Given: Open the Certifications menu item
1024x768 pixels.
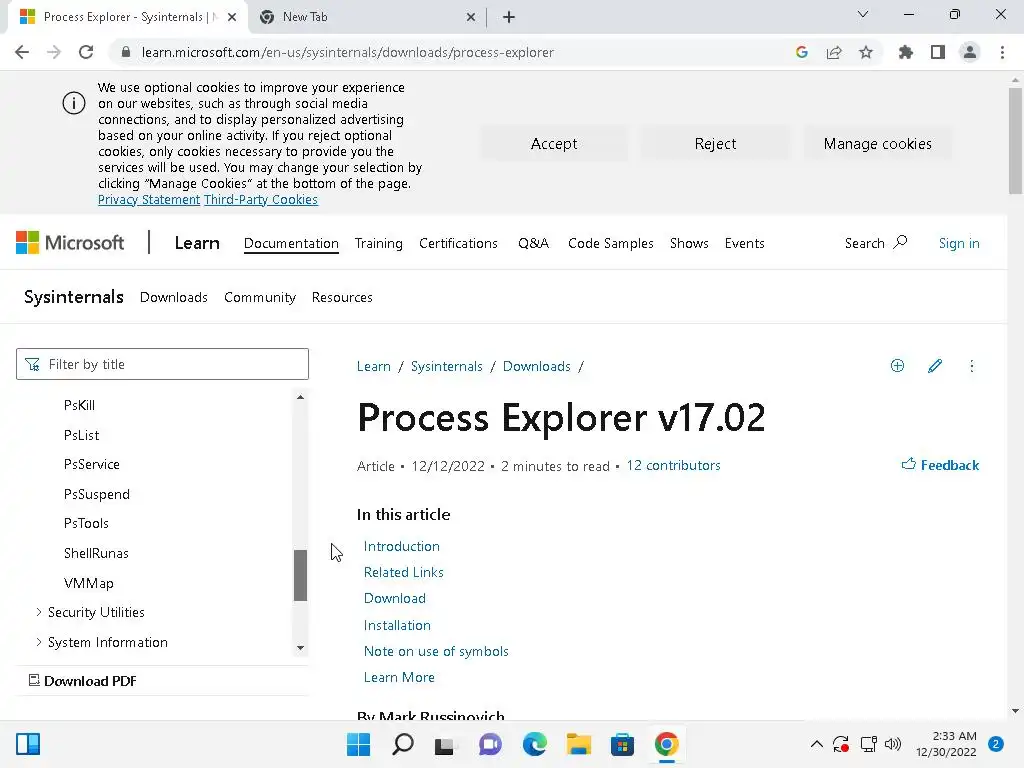Looking at the screenshot, I should [x=458, y=243].
